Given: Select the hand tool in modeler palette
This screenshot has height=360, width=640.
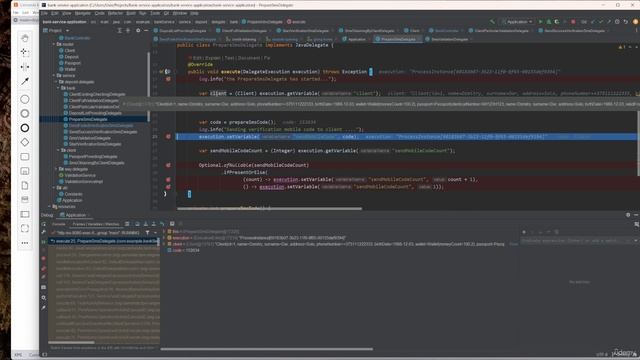Looking at the screenshot, I should click(x=25, y=38).
